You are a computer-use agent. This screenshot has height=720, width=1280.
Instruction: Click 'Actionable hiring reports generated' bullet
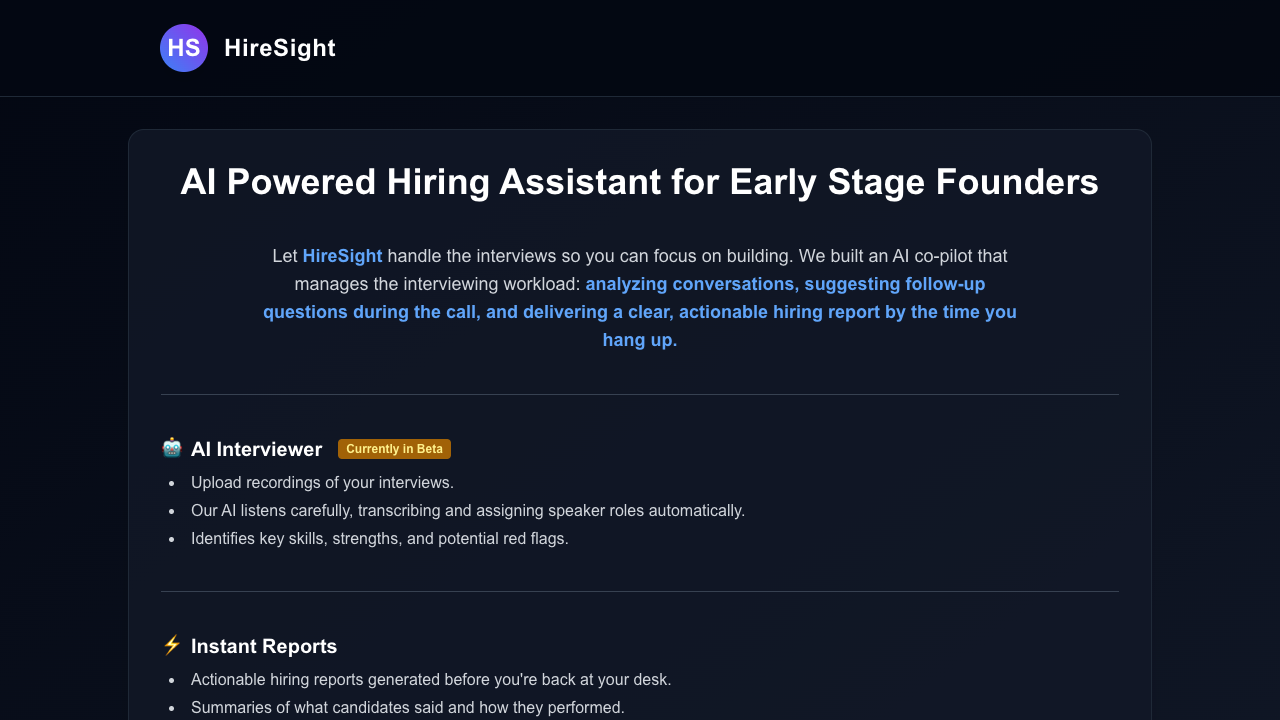point(431,679)
